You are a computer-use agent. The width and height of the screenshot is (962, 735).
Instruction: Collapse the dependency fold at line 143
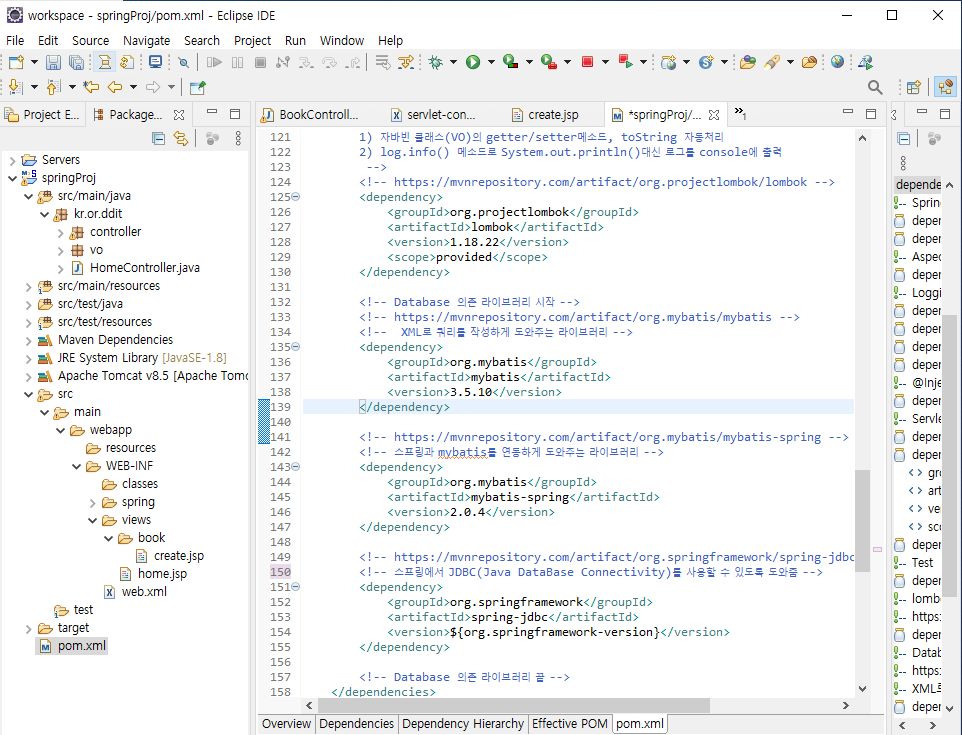pos(295,467)
